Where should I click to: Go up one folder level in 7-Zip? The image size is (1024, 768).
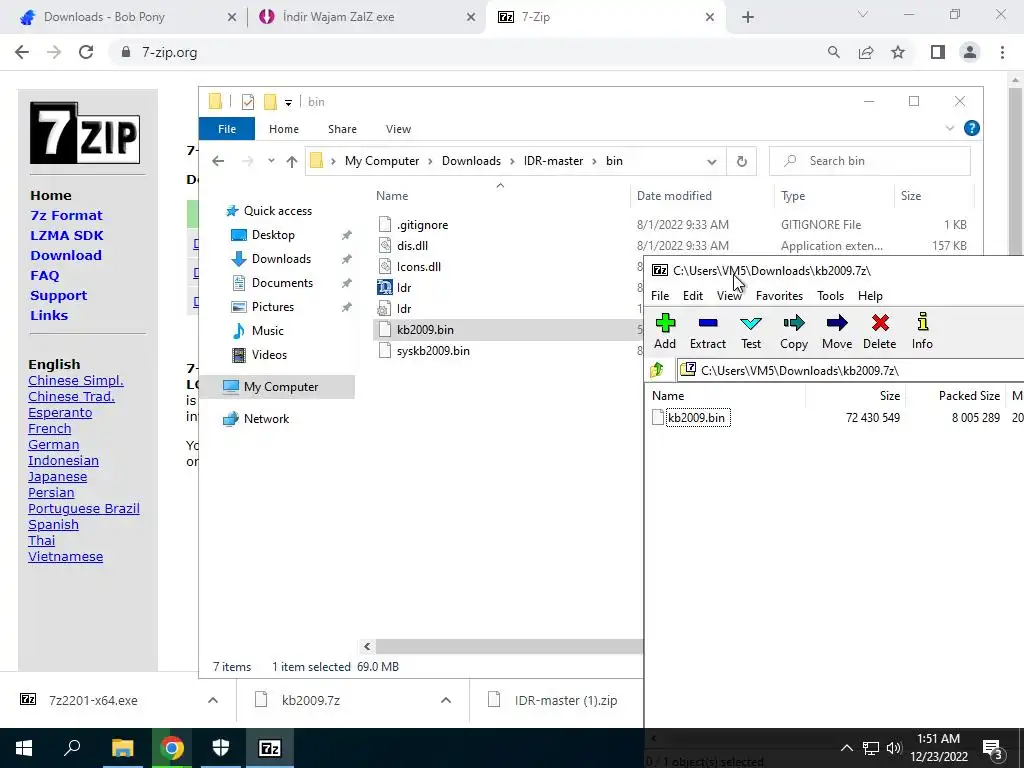coord(657,370)
